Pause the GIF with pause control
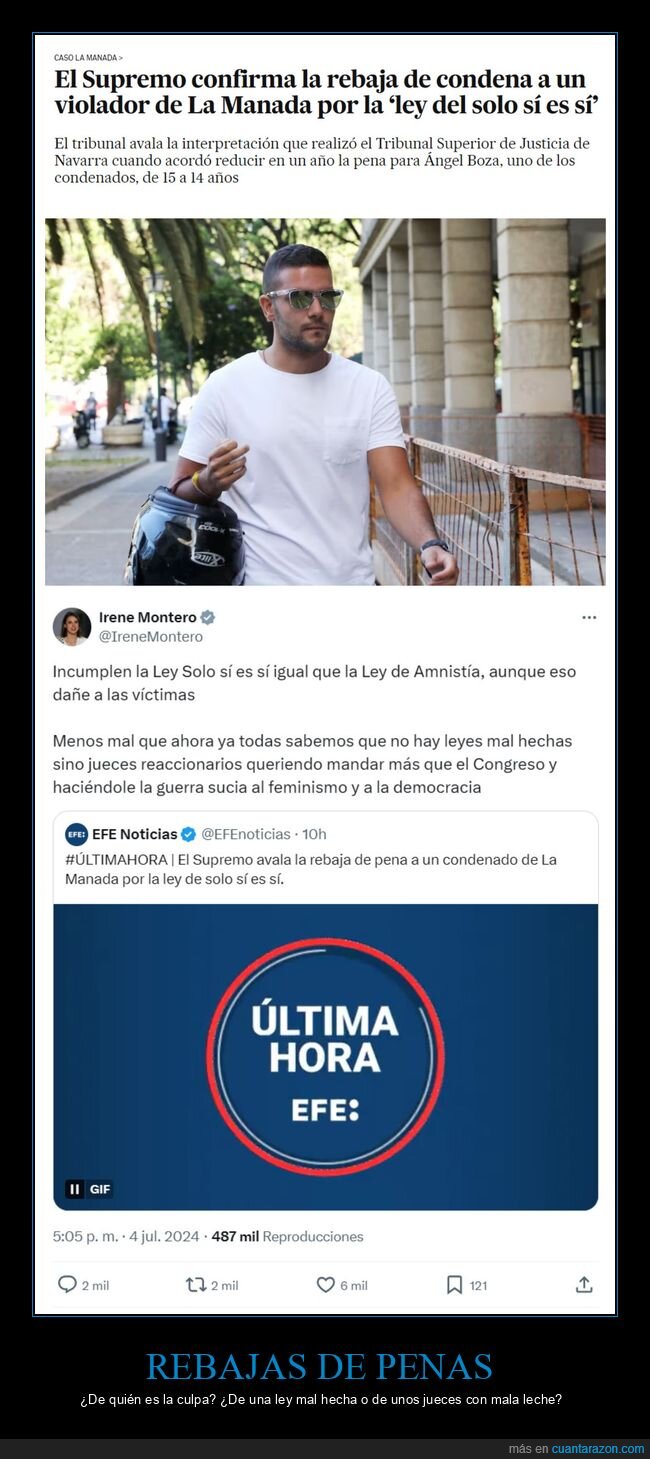The image size is (650, 1459). [75, 1189]
